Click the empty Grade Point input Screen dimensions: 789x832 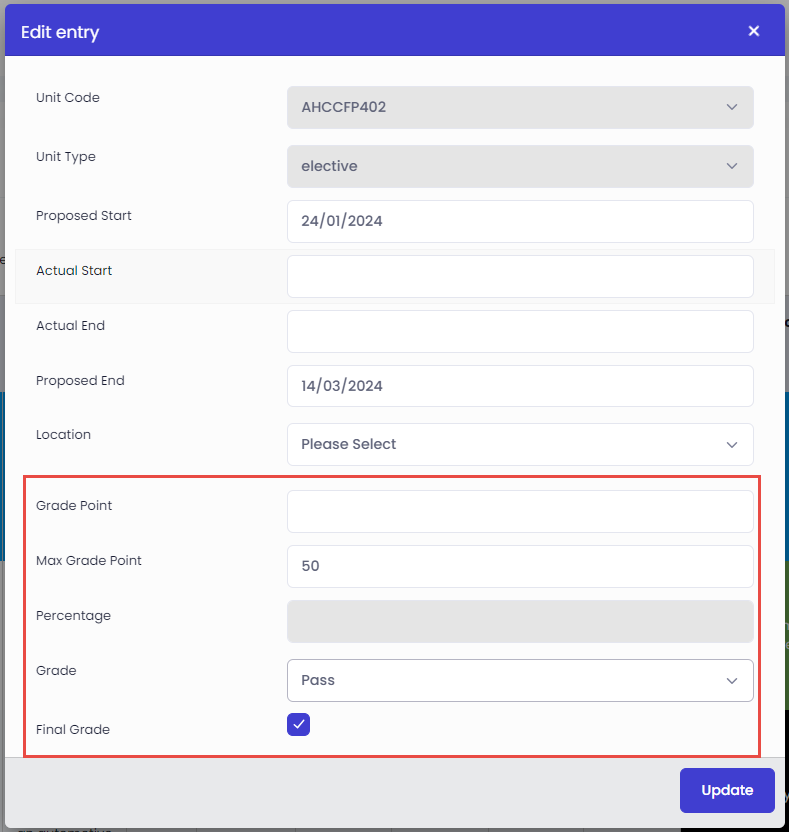520,512
